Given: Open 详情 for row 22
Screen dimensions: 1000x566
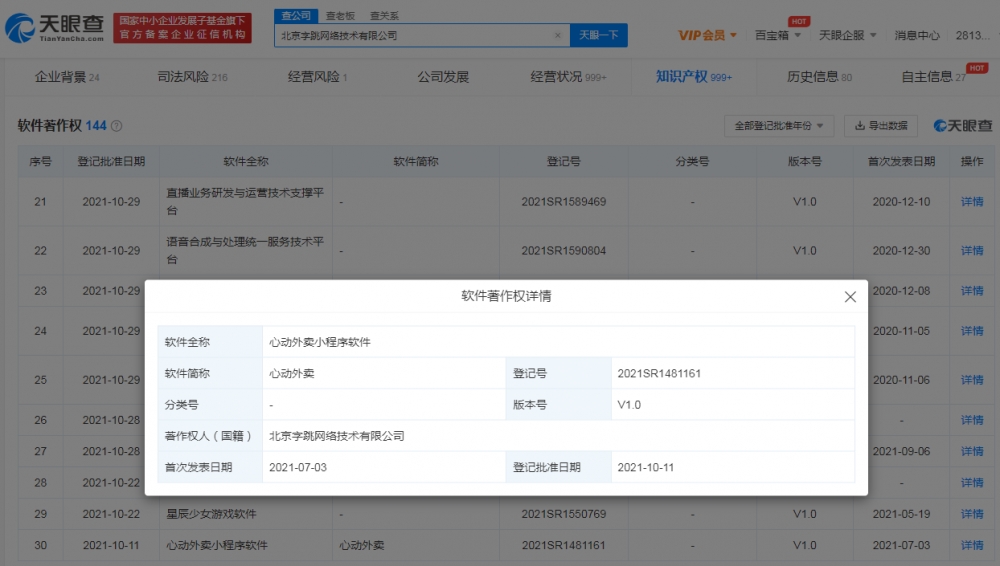Looking at the screenshot, I should [972, 251].
